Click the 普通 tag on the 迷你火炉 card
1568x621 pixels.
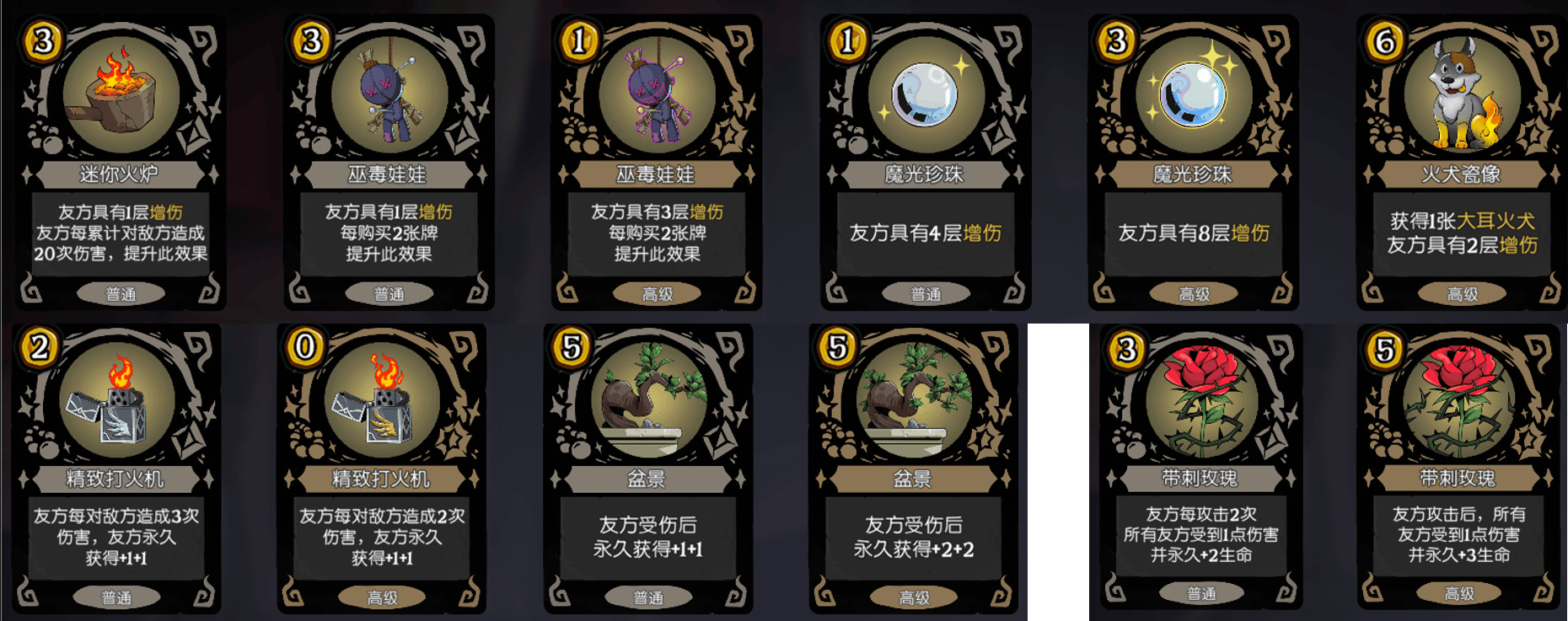click(121, 293)
